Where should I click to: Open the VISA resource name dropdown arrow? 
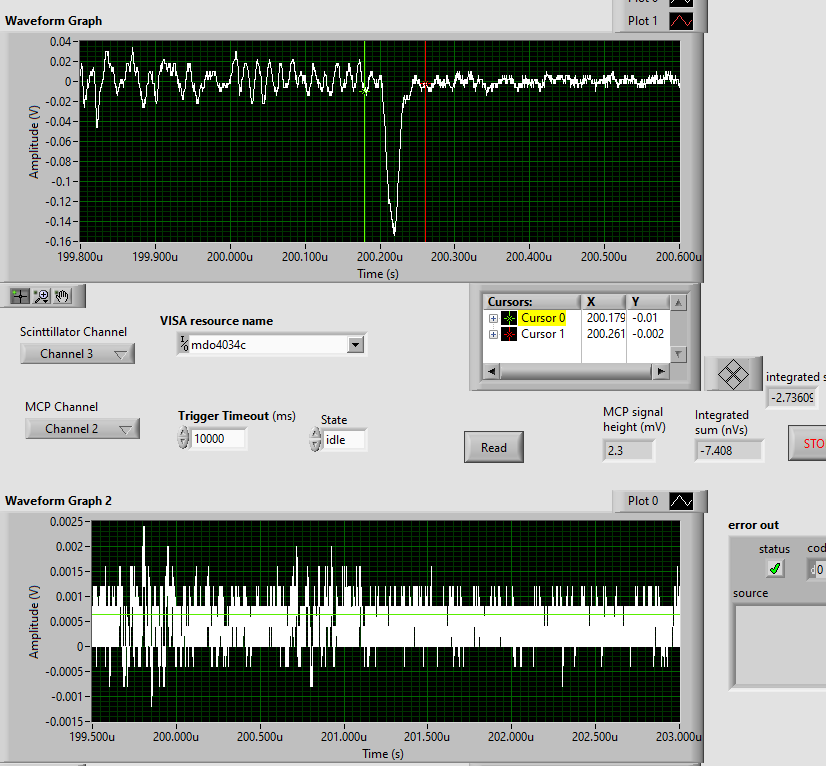[x=355, y=345]
